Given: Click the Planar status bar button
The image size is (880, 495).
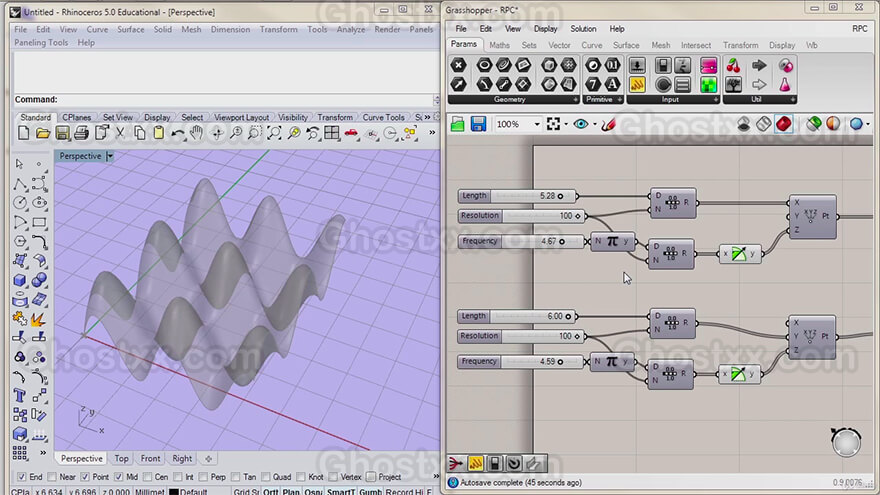Looking at the screenshot, I should click(291, 491).
